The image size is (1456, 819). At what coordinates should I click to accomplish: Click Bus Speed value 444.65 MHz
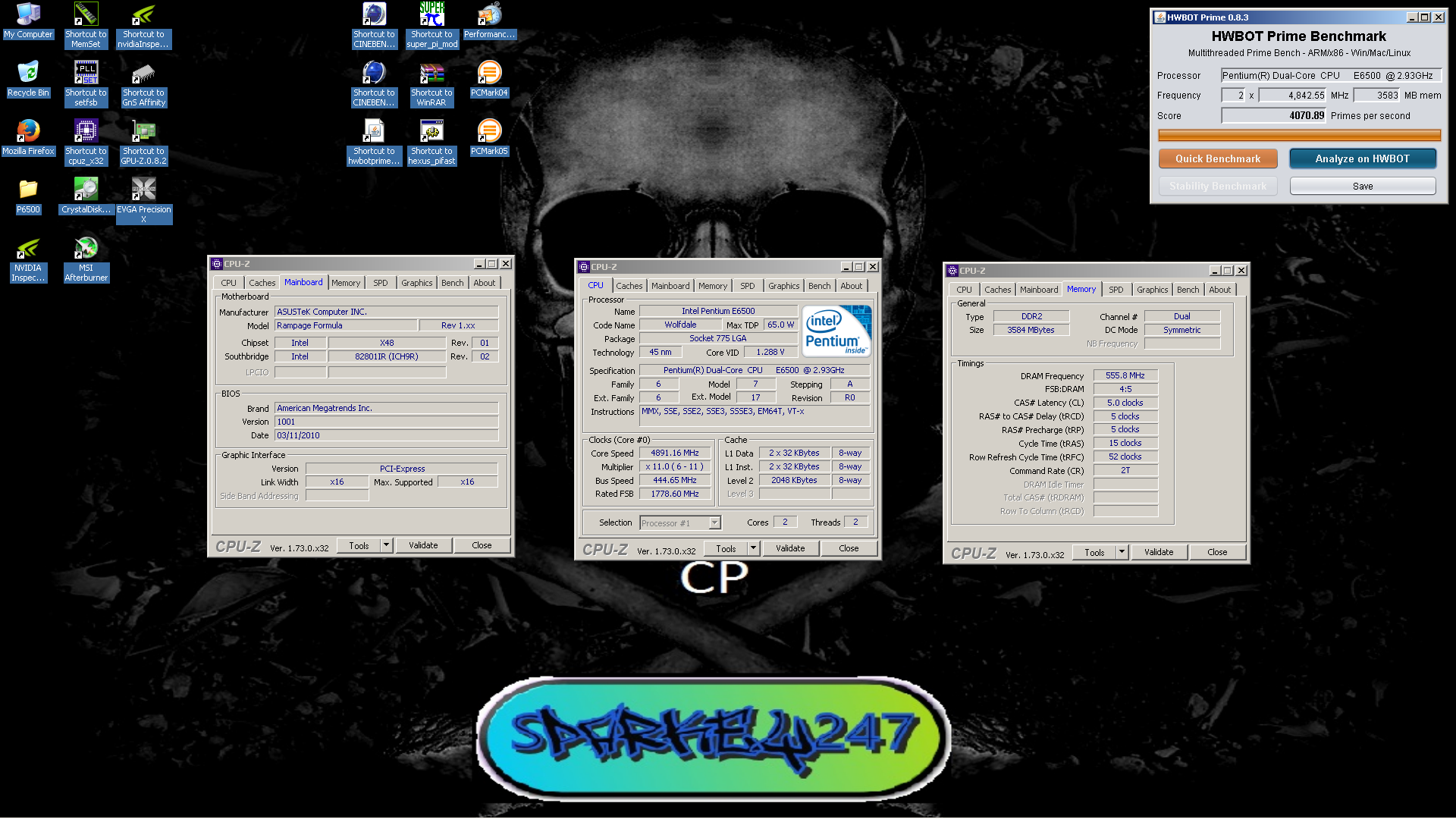click(675, 480)
